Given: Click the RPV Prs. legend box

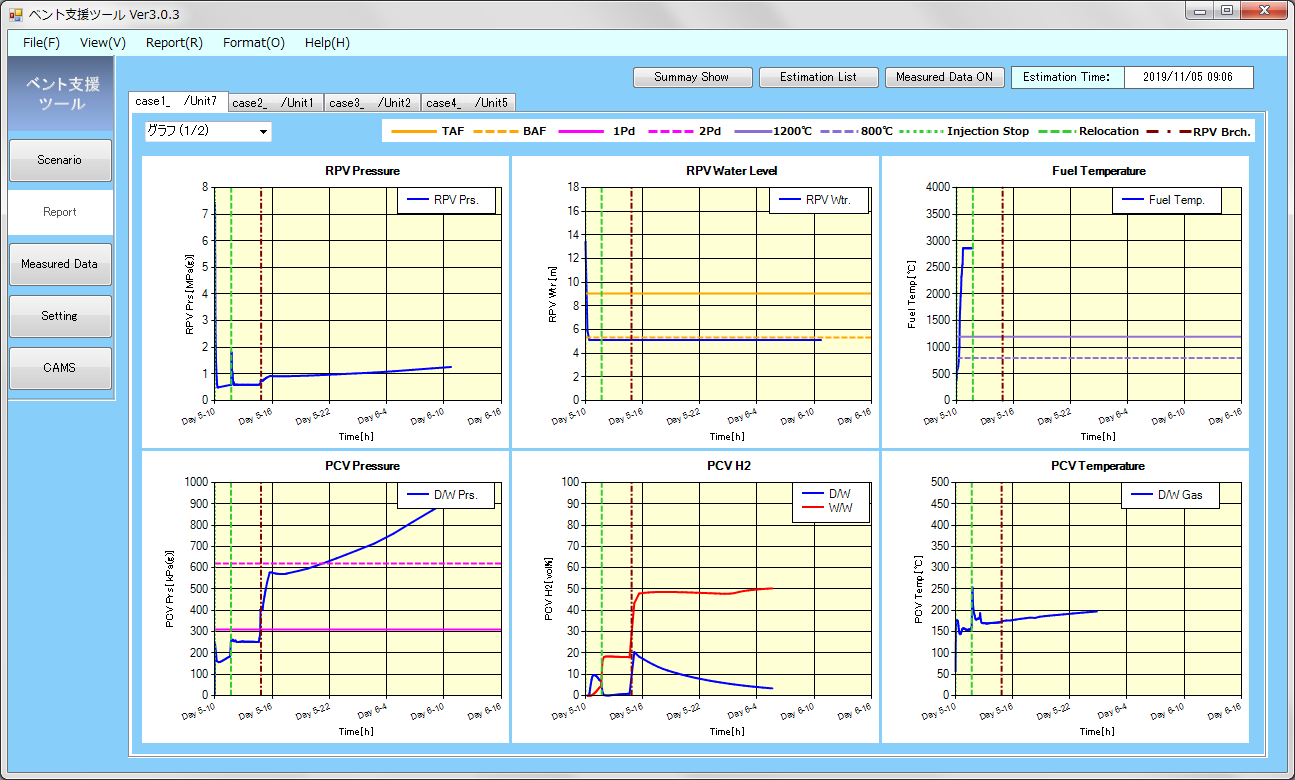Looking at the screenshot, I should (x=446, y=200).
